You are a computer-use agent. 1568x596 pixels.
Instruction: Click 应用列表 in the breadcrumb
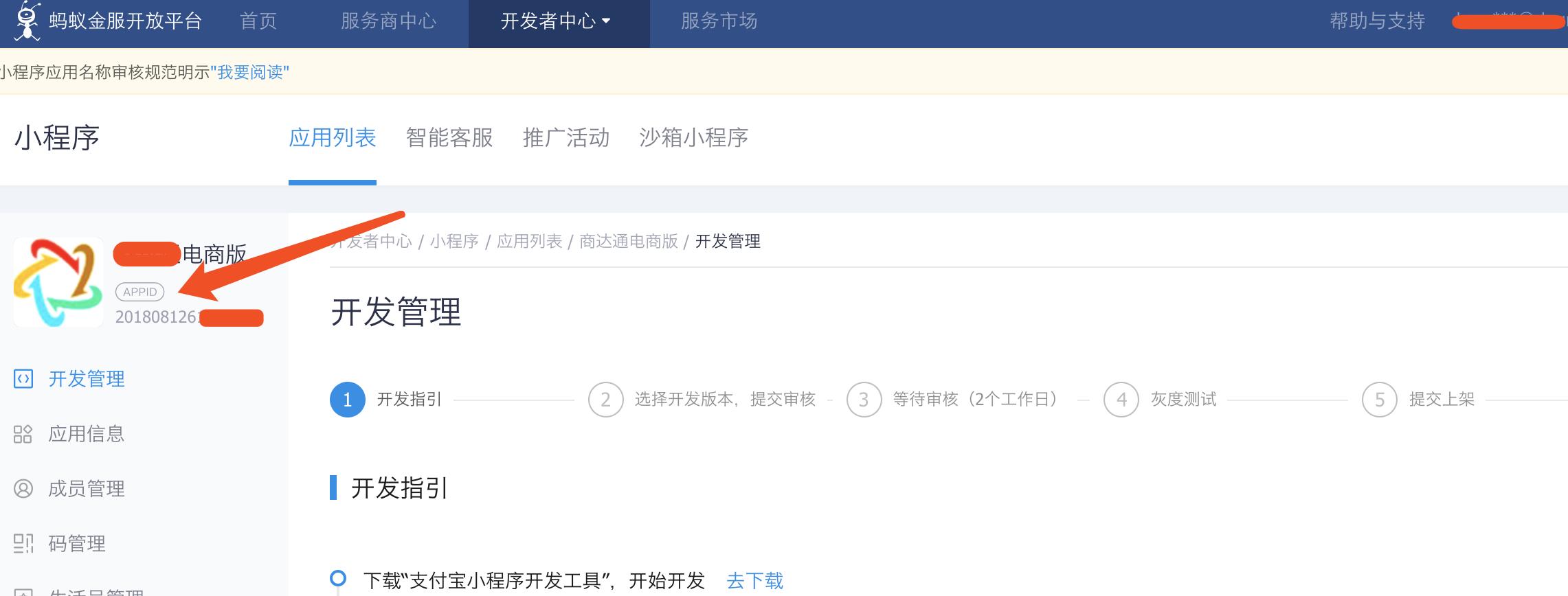pos(529,242)
